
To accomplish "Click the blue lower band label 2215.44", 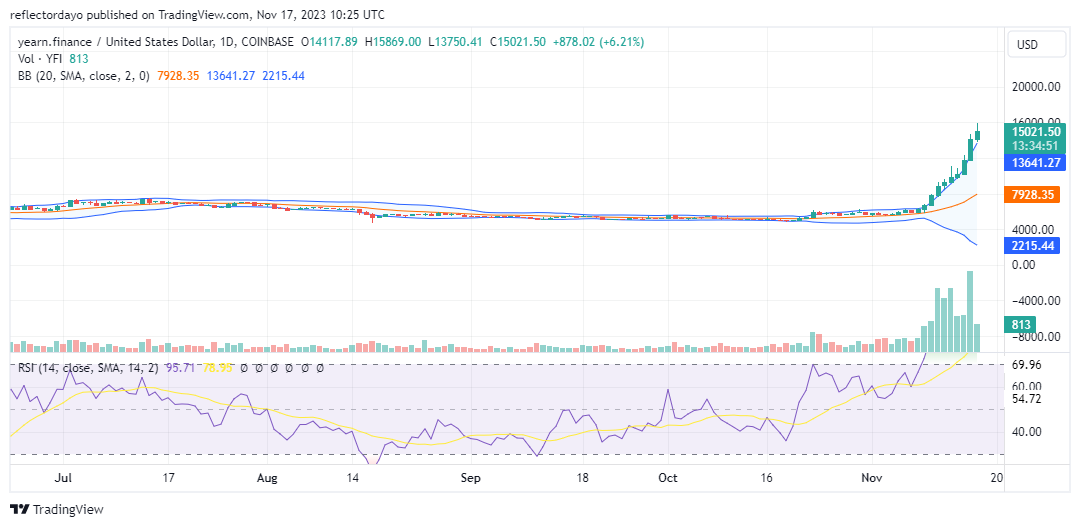I will point(1032,245).
